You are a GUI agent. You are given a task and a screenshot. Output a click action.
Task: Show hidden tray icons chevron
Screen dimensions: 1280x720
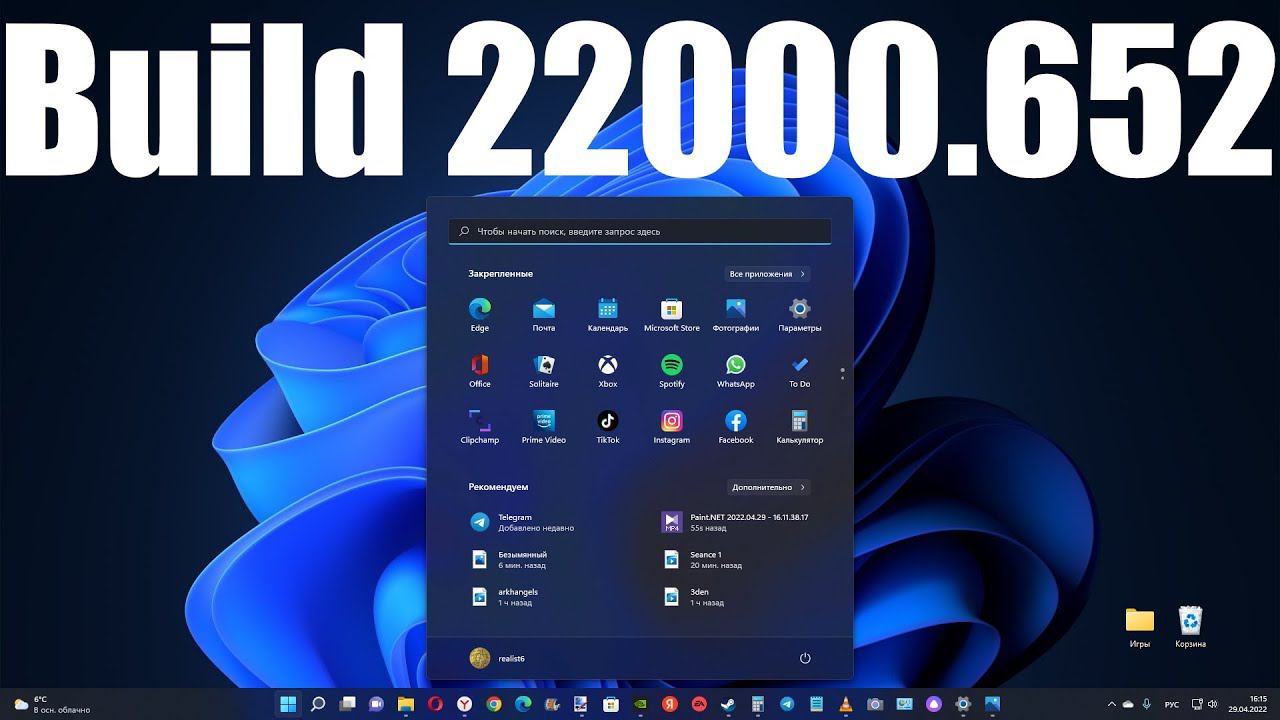(1110, 704)
